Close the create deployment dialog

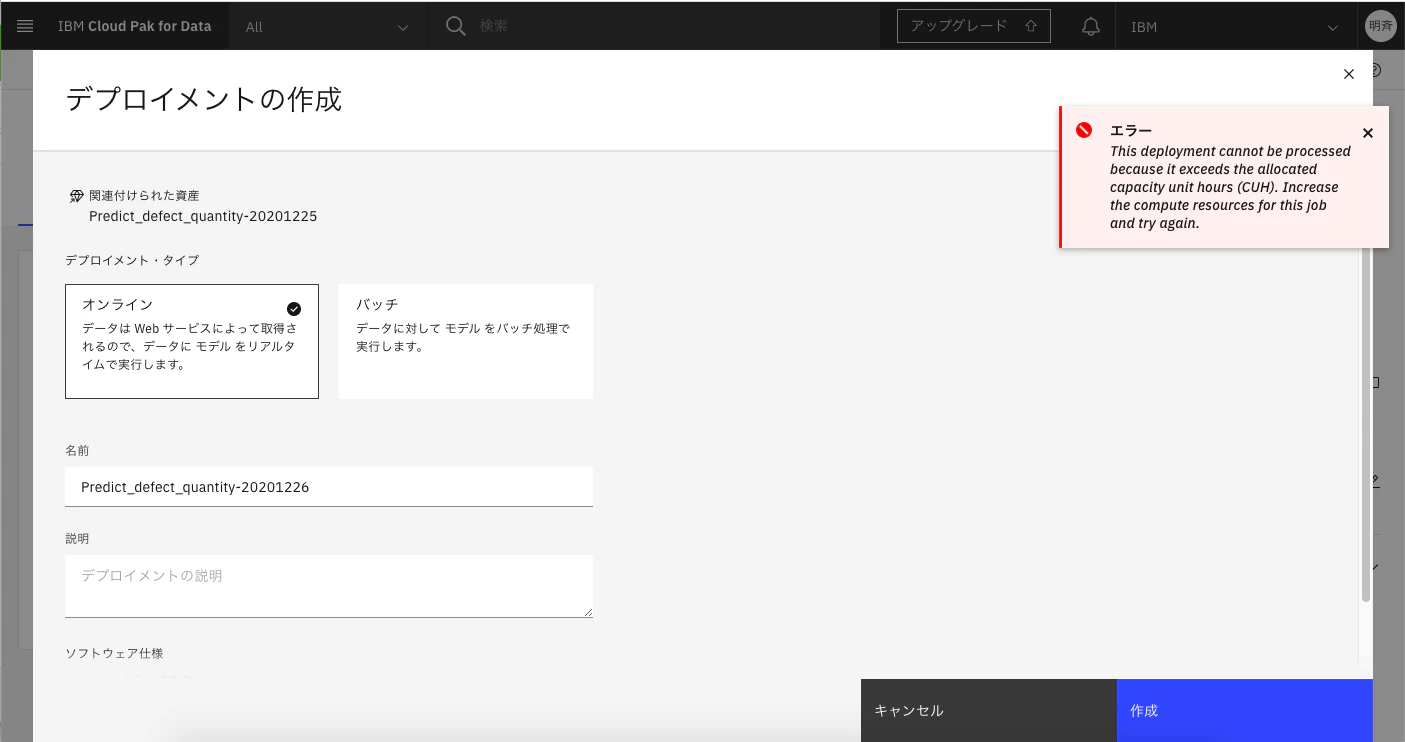(x=1348, y=74)
